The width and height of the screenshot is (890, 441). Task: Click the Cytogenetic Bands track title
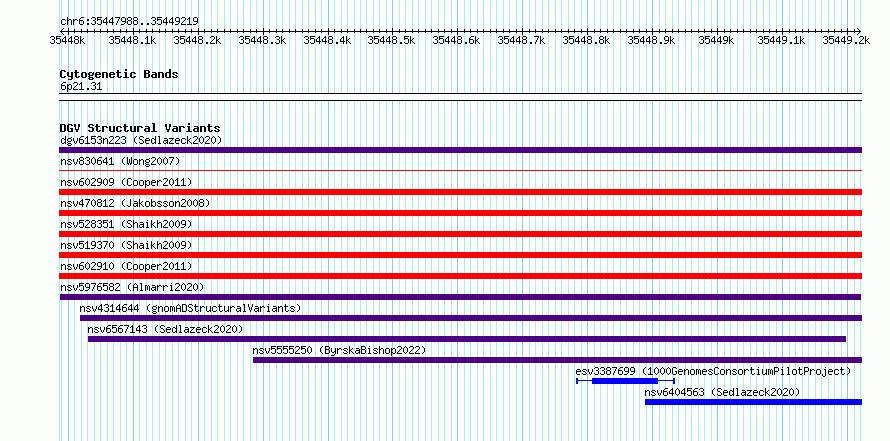point(119,74)
